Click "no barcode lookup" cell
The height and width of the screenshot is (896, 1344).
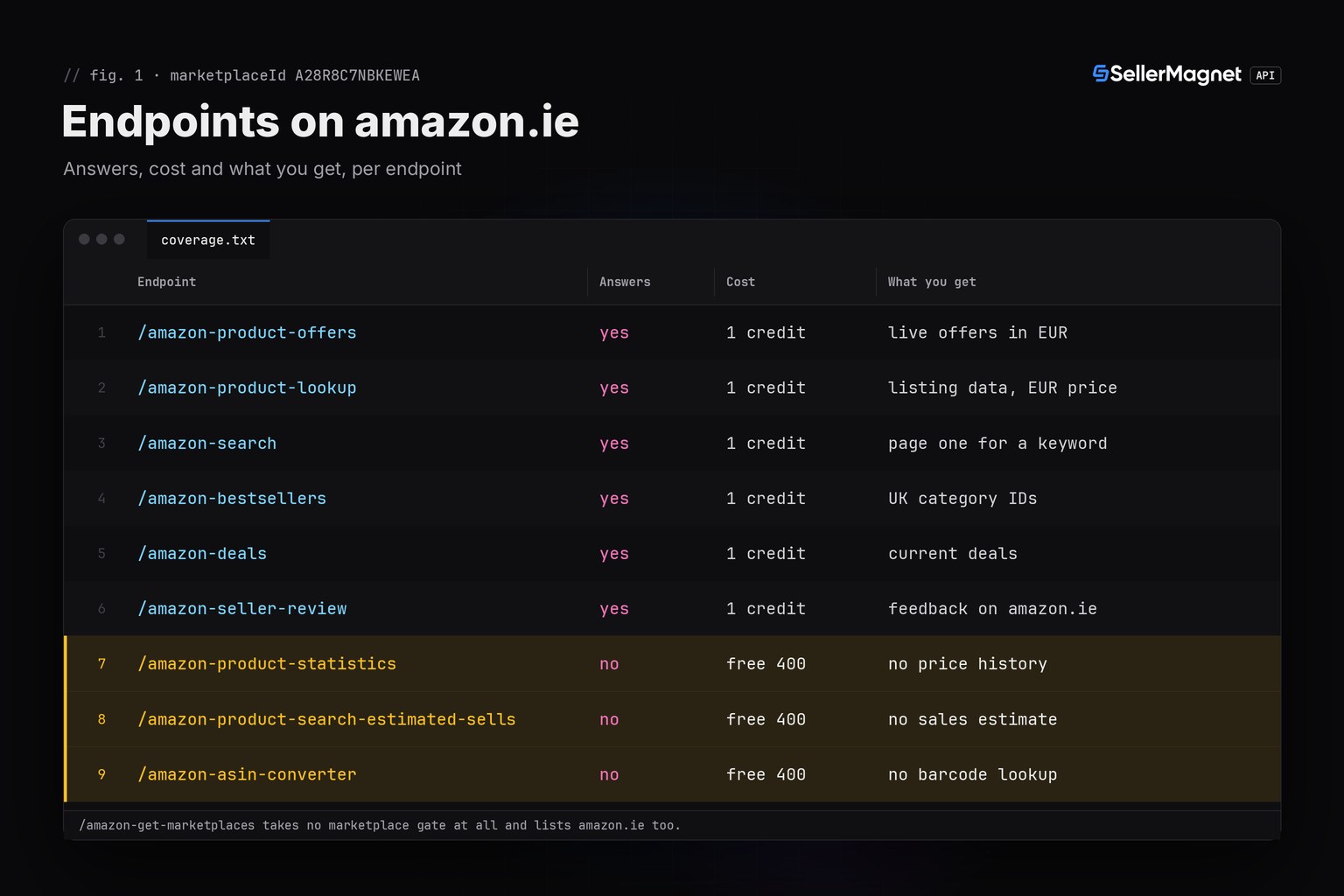point(973,774)
